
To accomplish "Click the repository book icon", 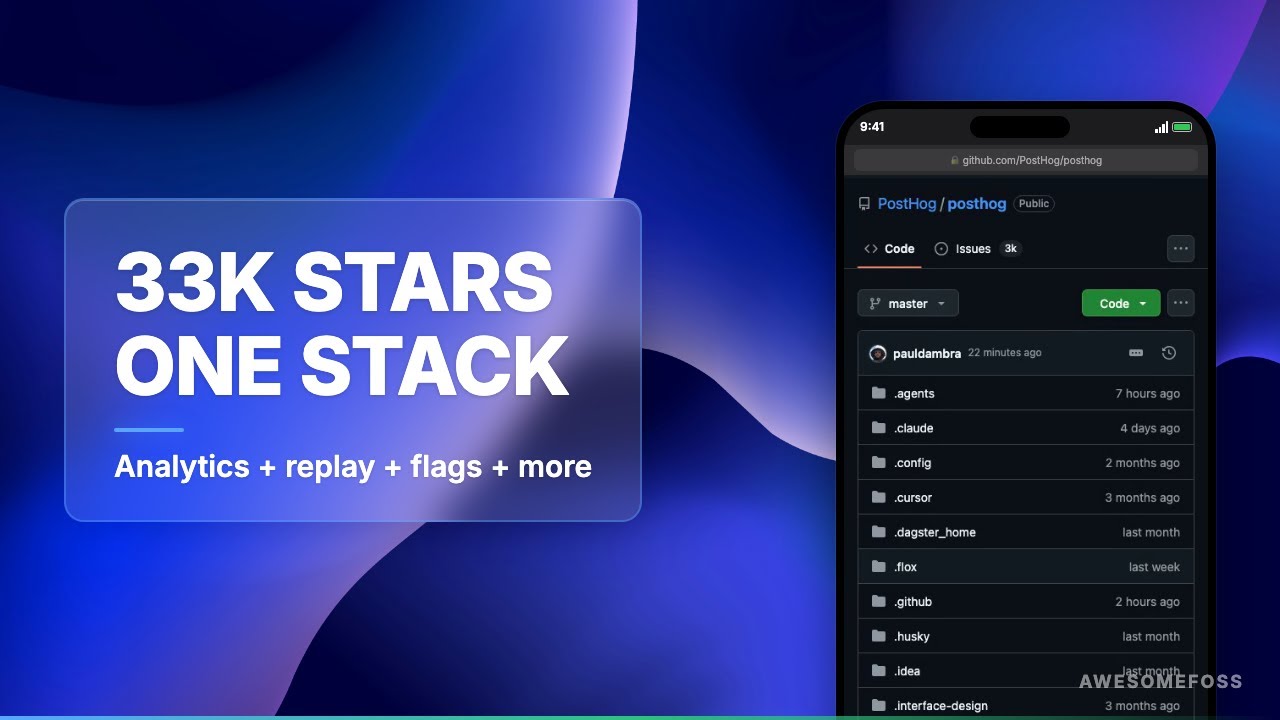I will coord(865,204).
